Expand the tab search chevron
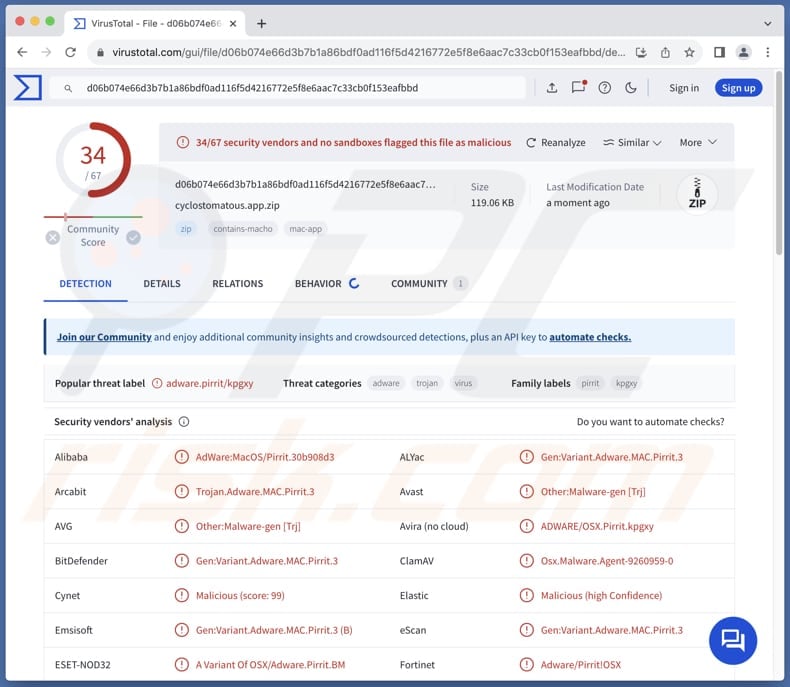 767,23
